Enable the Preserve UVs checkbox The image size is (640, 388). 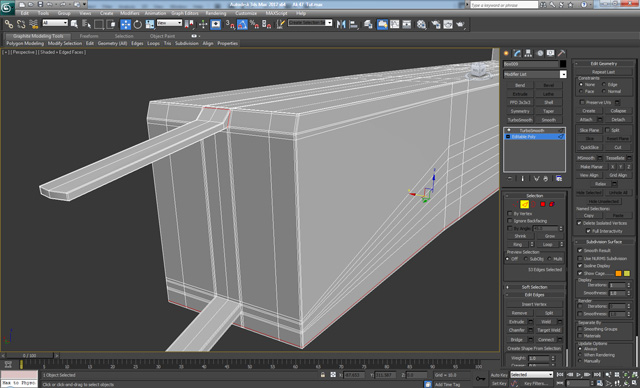pos(582,102)
